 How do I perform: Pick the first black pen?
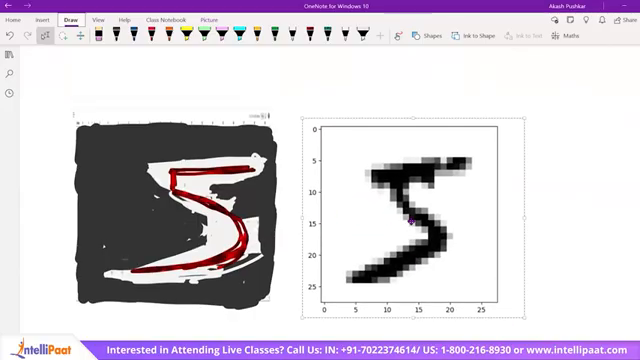point(116,34)
